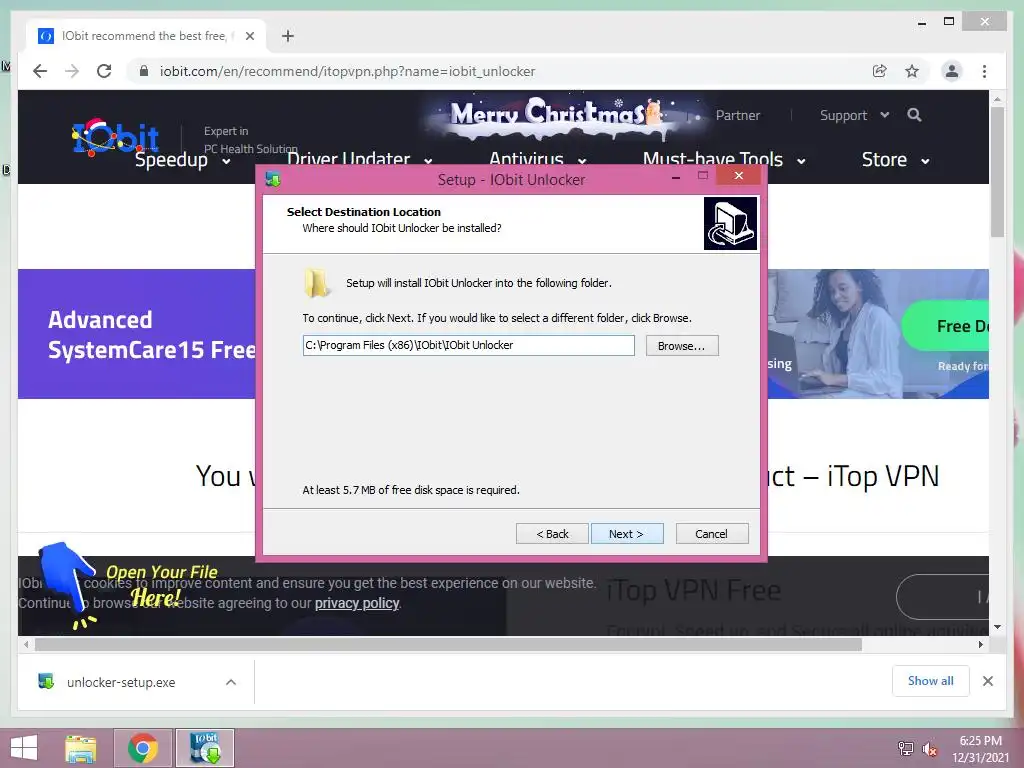Viewport: 1024px width, 768px height.
Task: Cancel the IObit Unlocker installation
Action: (x=712, y=534)
